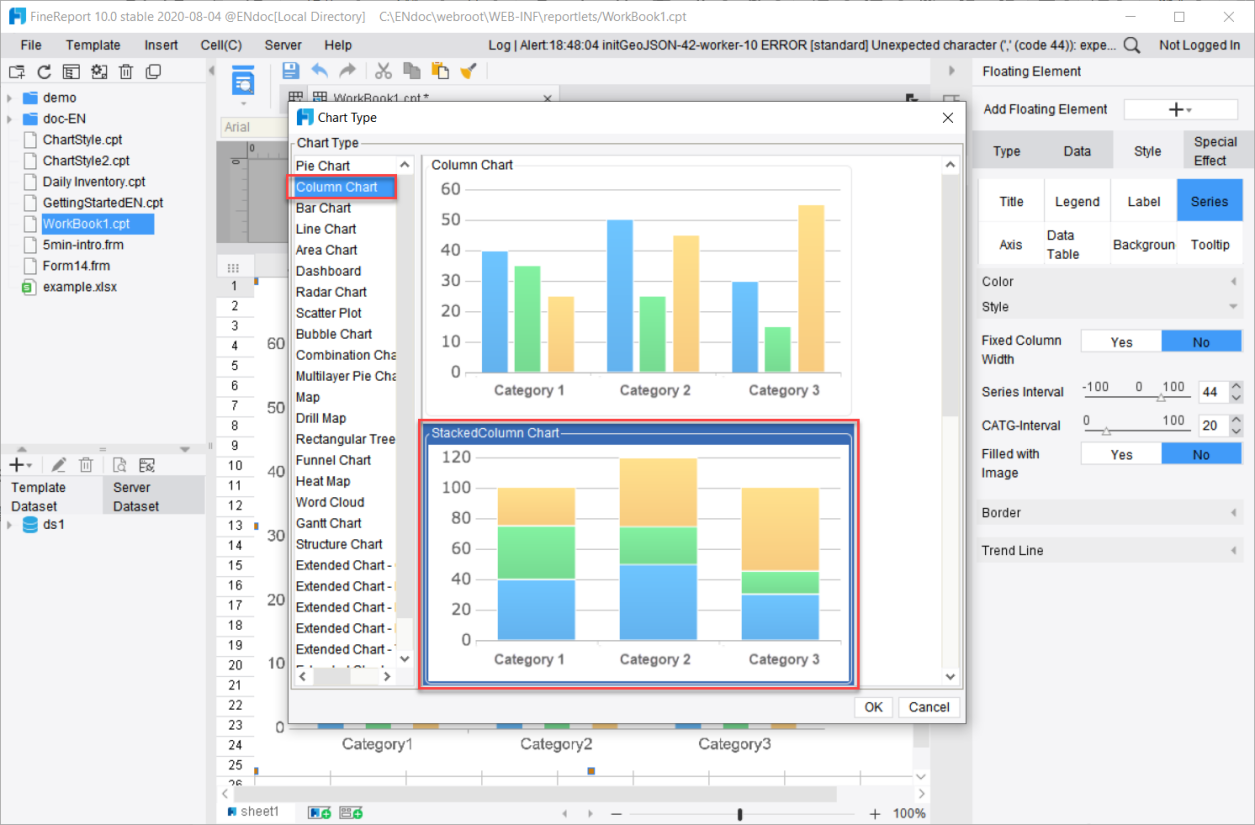Expand the demo folder in the file tree
This screenshot has height=825, width=1255.
[9, 98]
